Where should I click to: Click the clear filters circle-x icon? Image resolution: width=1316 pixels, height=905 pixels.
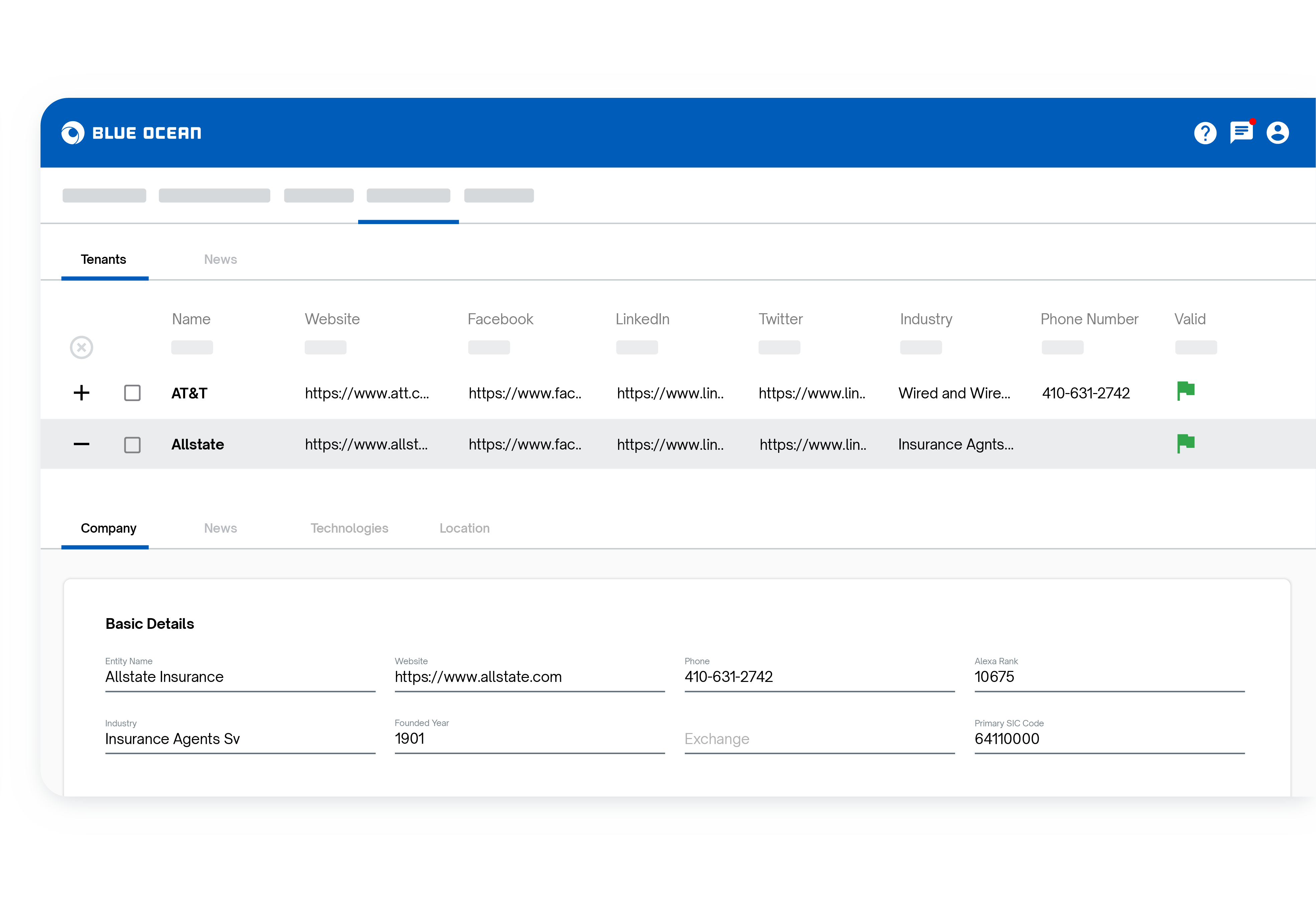82,348
